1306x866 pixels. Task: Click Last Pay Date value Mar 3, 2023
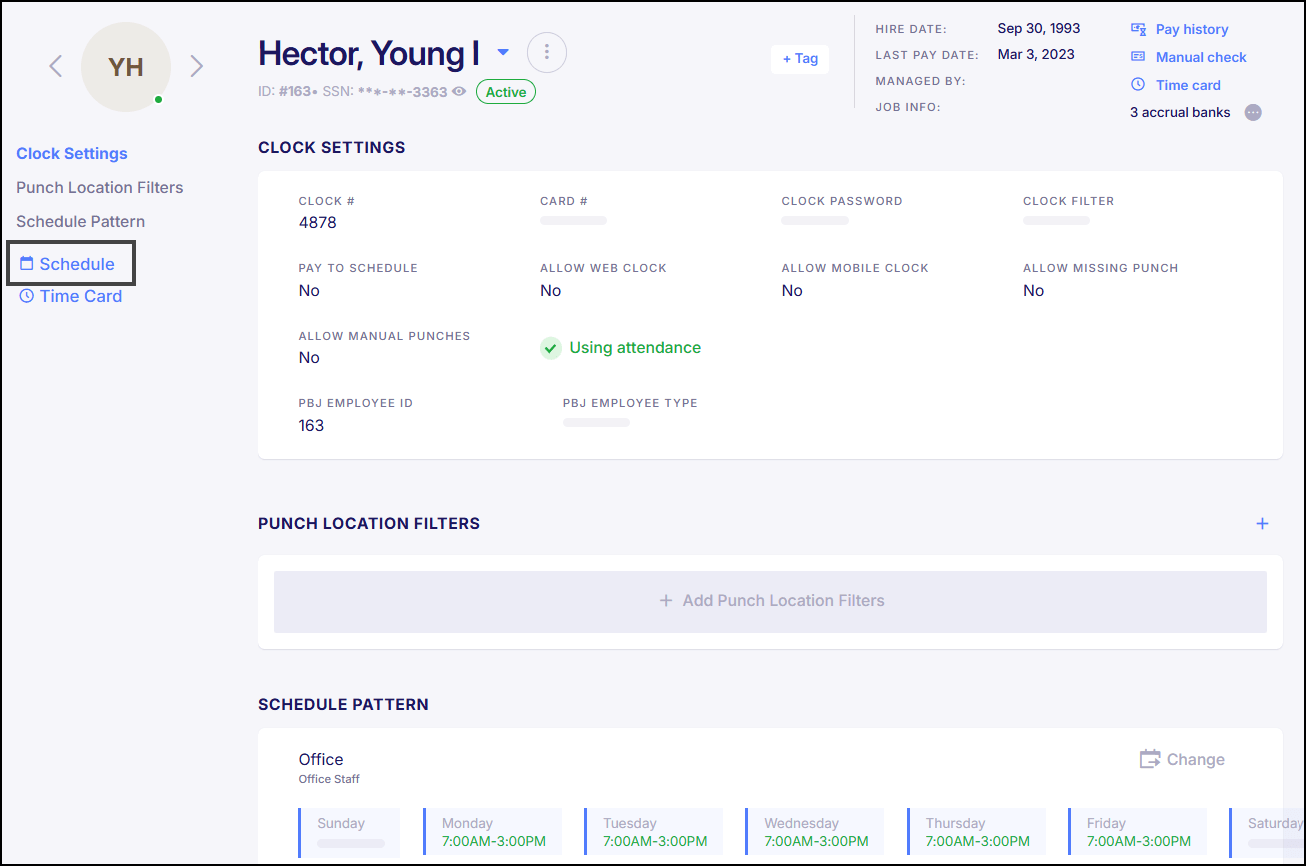pos(1036,54)
